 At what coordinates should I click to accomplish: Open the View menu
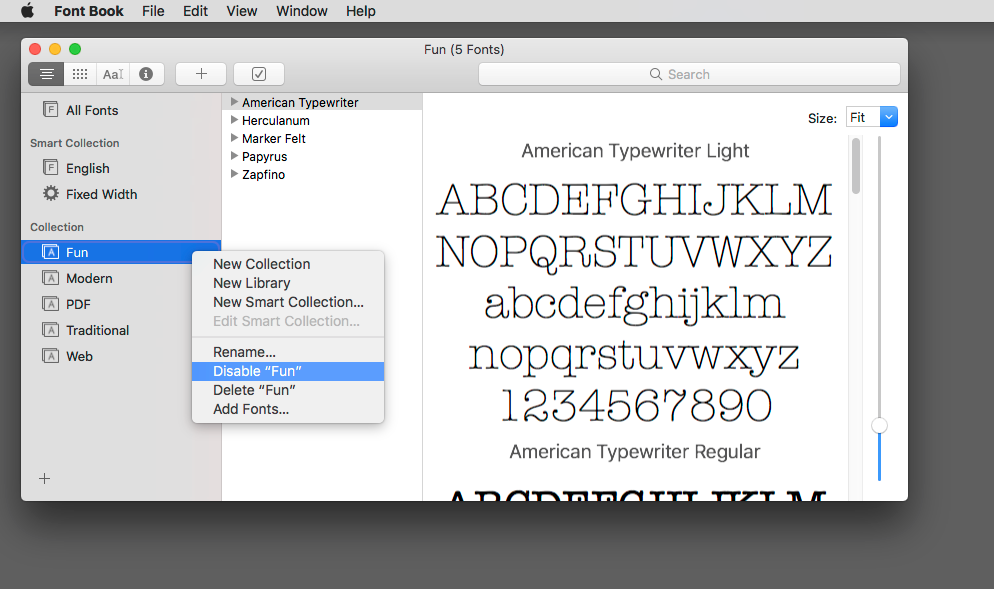coord(242,11)
